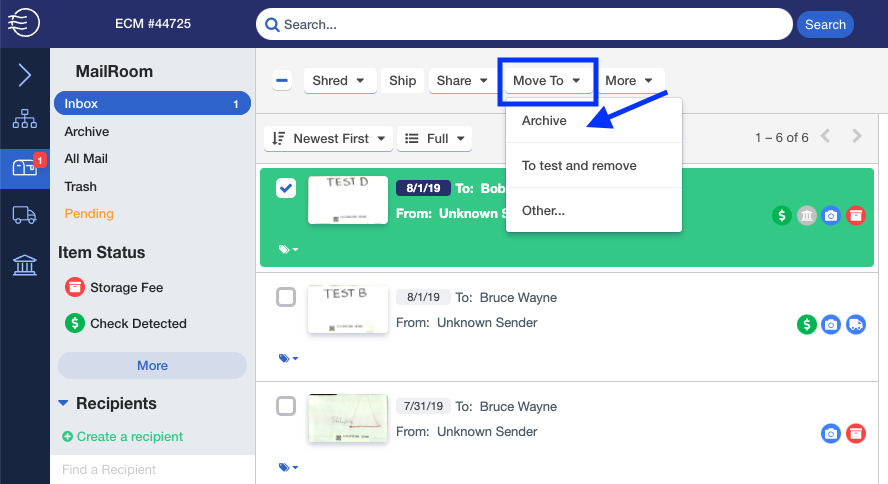Open the TEST B envelope thumbnail
Viewport: 888px width, 484px height.
[348, 309]
